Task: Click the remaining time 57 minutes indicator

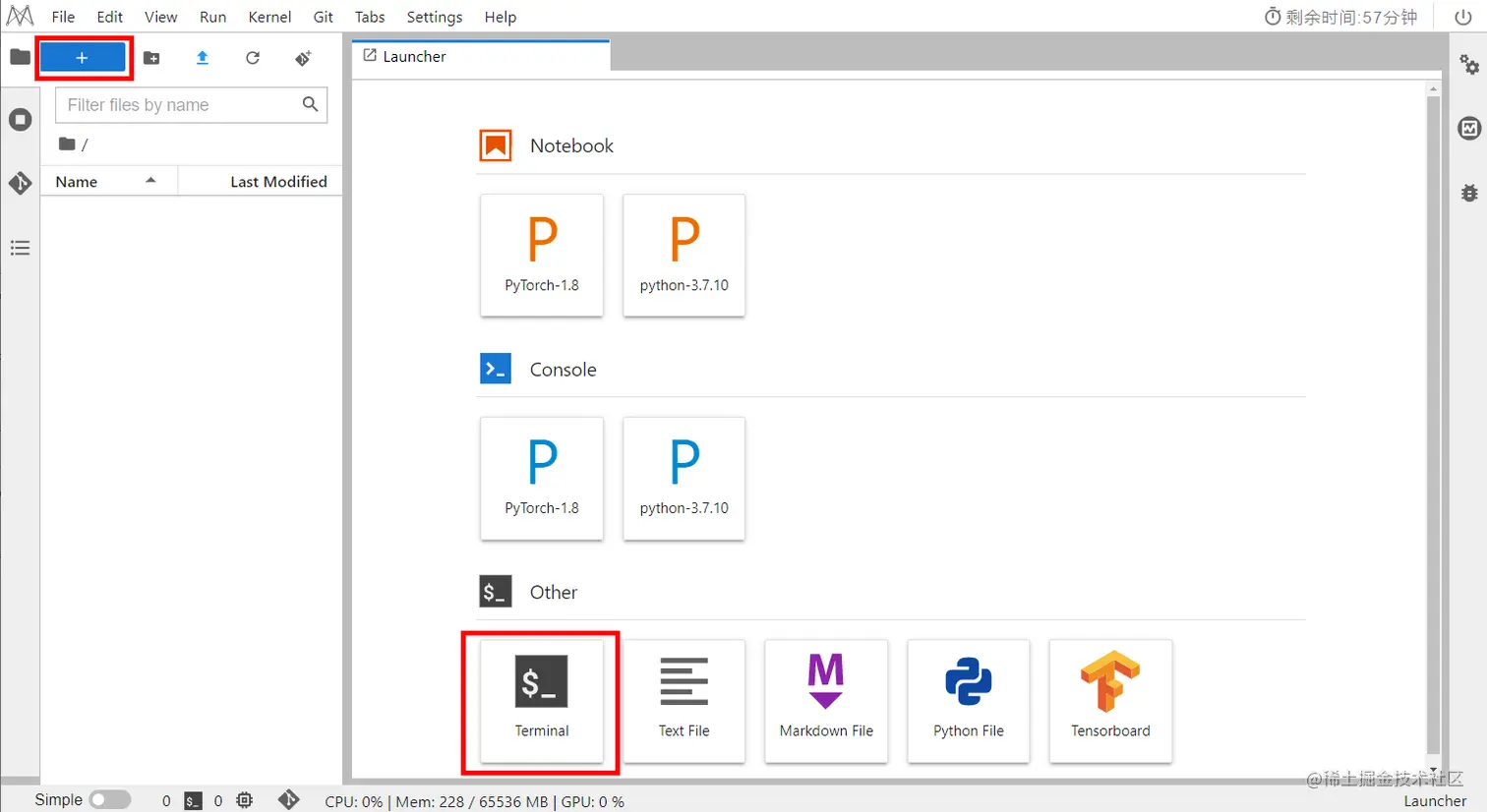Action: coord(1340,17)
